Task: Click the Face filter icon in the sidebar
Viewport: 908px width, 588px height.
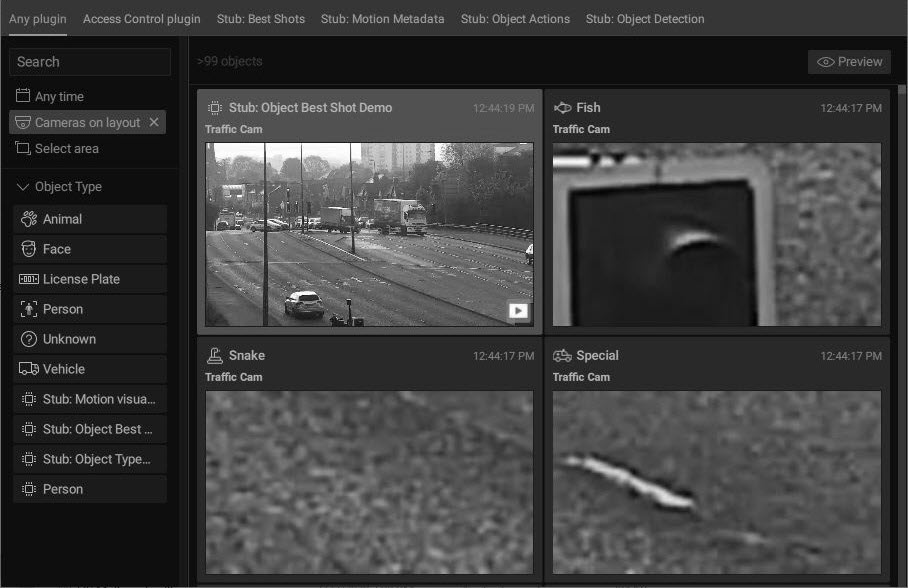Action: tap(32, 249)
